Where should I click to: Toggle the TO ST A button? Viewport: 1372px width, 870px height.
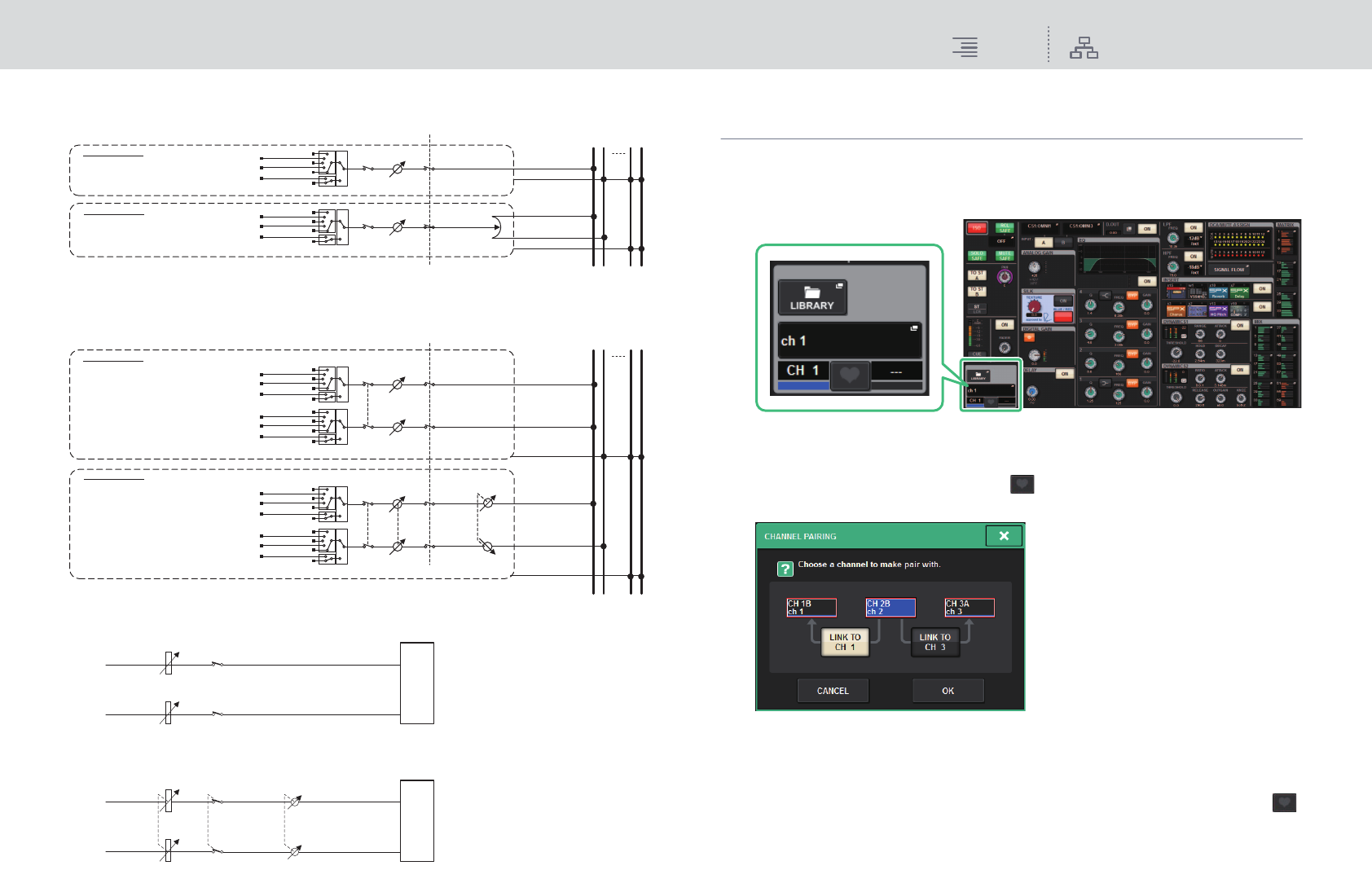(977, 275)
